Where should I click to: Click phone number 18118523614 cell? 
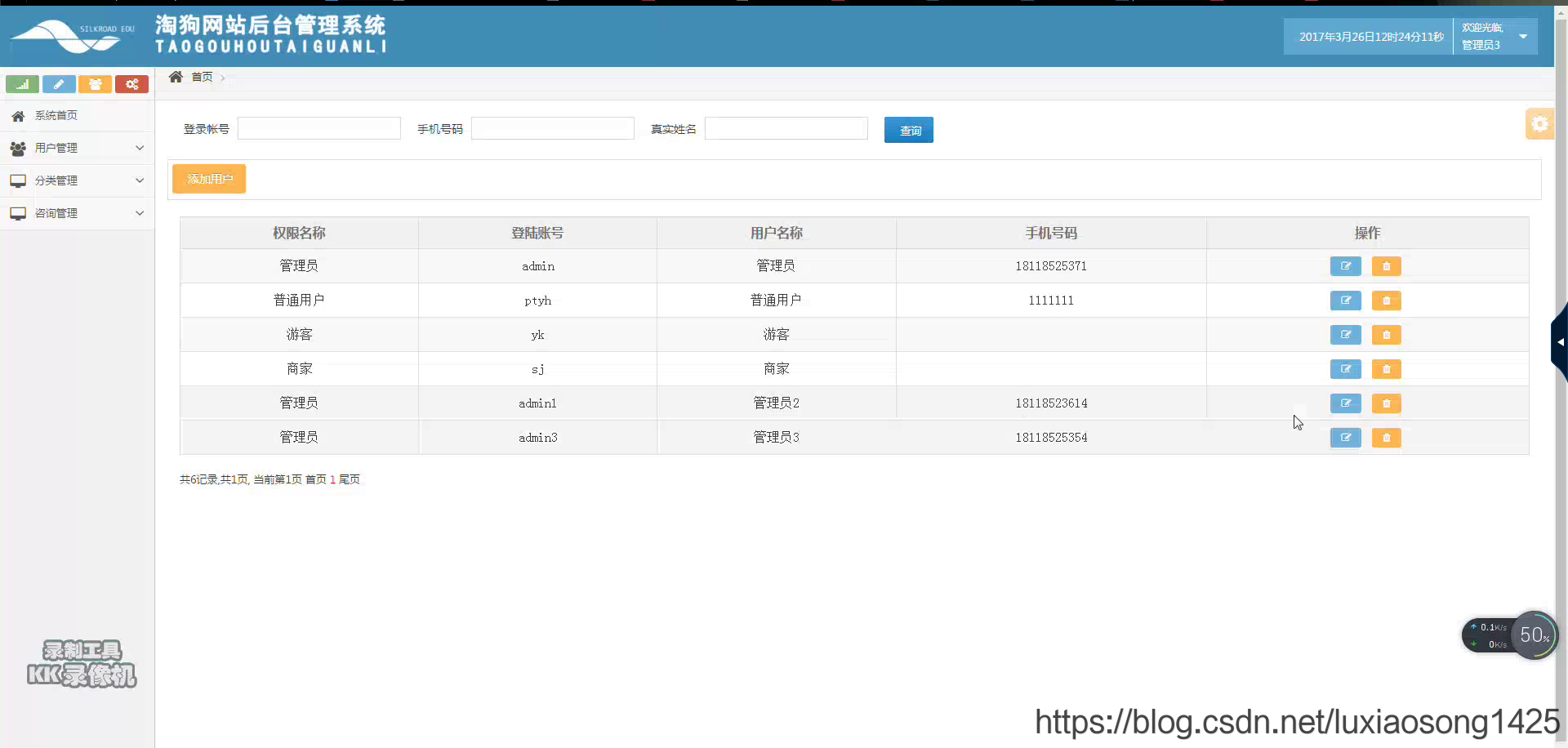(1051, 403)
